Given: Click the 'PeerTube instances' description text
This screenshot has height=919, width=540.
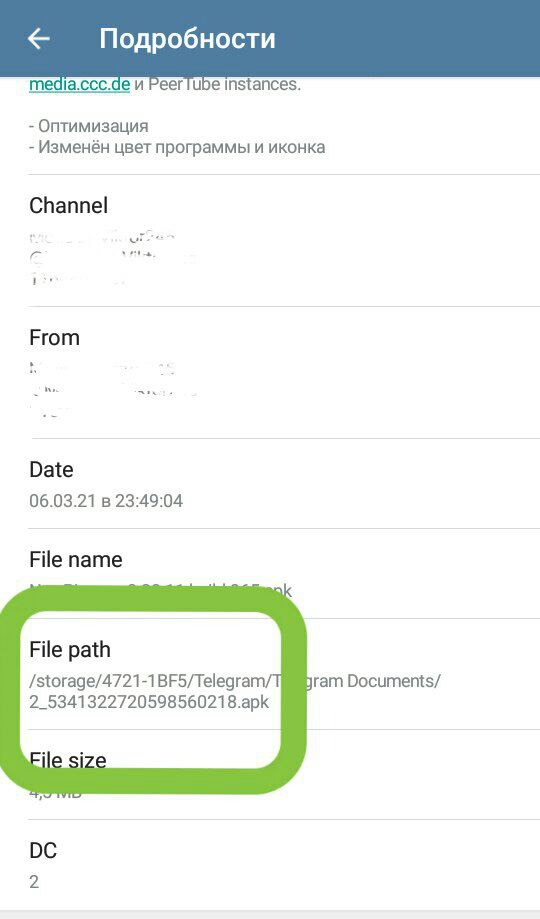Looking at the screenshot, I should [x=224, y=84].
